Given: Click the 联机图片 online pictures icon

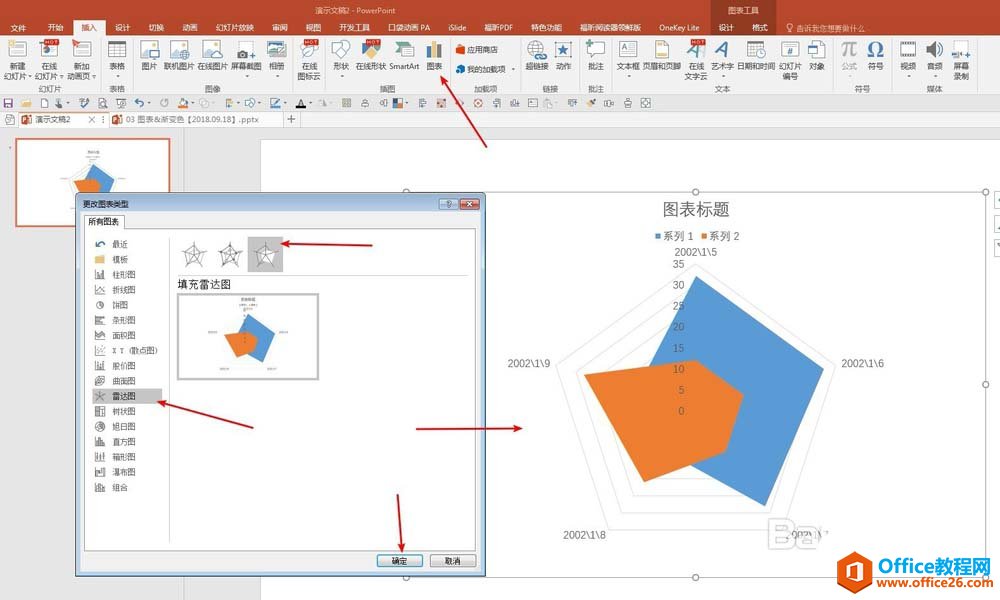Looking at the screenshot, I should 179,55.
